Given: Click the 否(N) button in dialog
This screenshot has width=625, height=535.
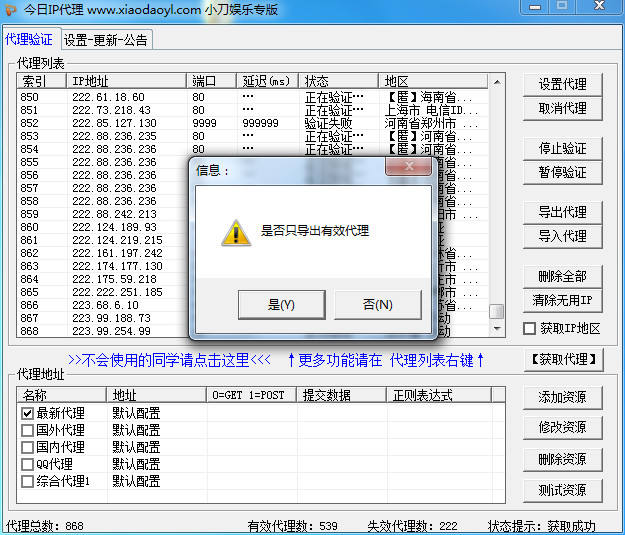Looking at the screenshot, I should pyautogui.click(x=377, y=304).
